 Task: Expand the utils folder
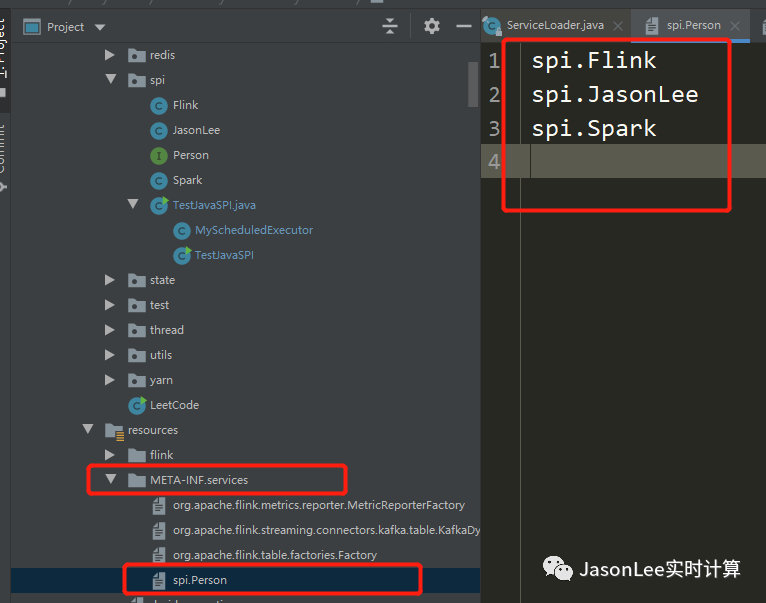coord(110,355)
